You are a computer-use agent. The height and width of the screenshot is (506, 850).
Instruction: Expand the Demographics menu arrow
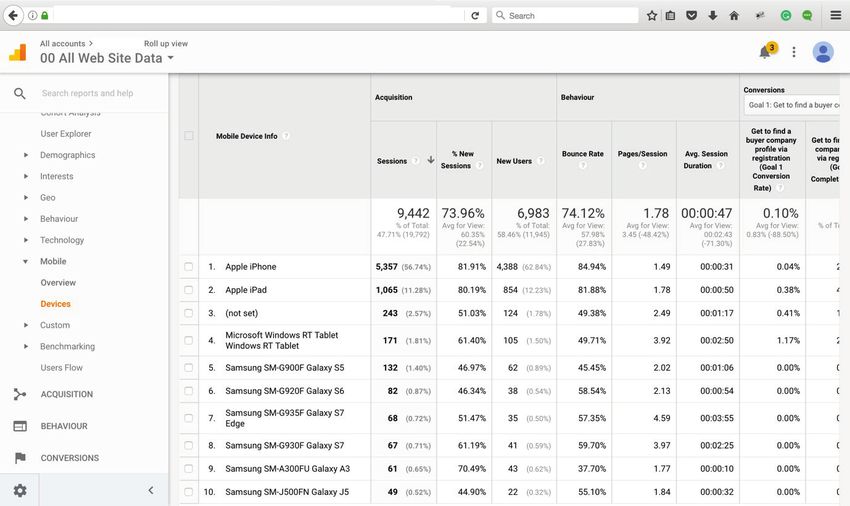[x=25, y=155]
